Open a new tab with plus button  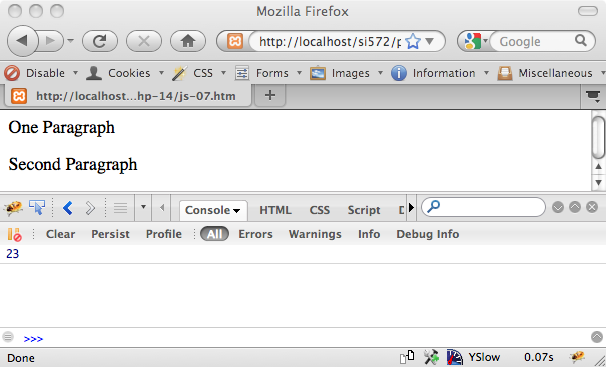pos(270,95)
